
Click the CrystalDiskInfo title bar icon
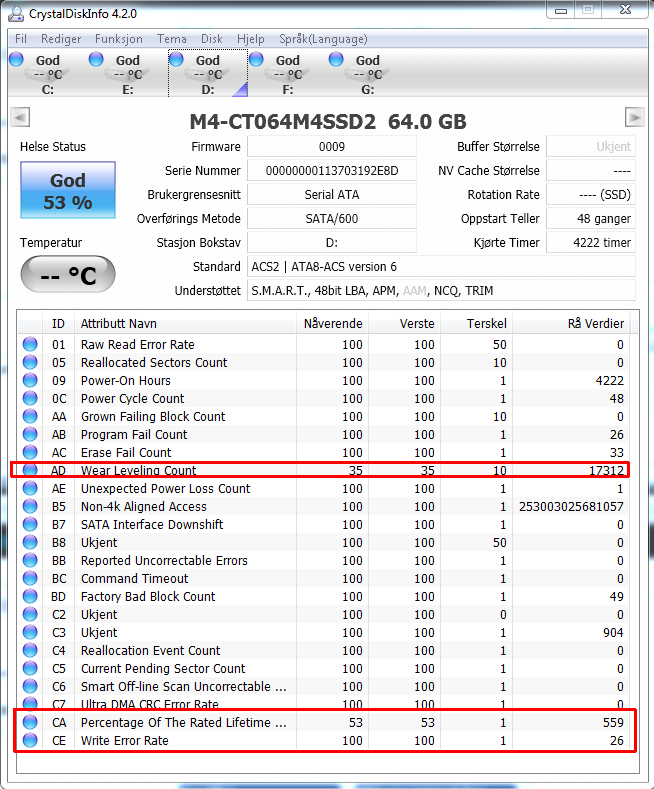click(16, 14)
